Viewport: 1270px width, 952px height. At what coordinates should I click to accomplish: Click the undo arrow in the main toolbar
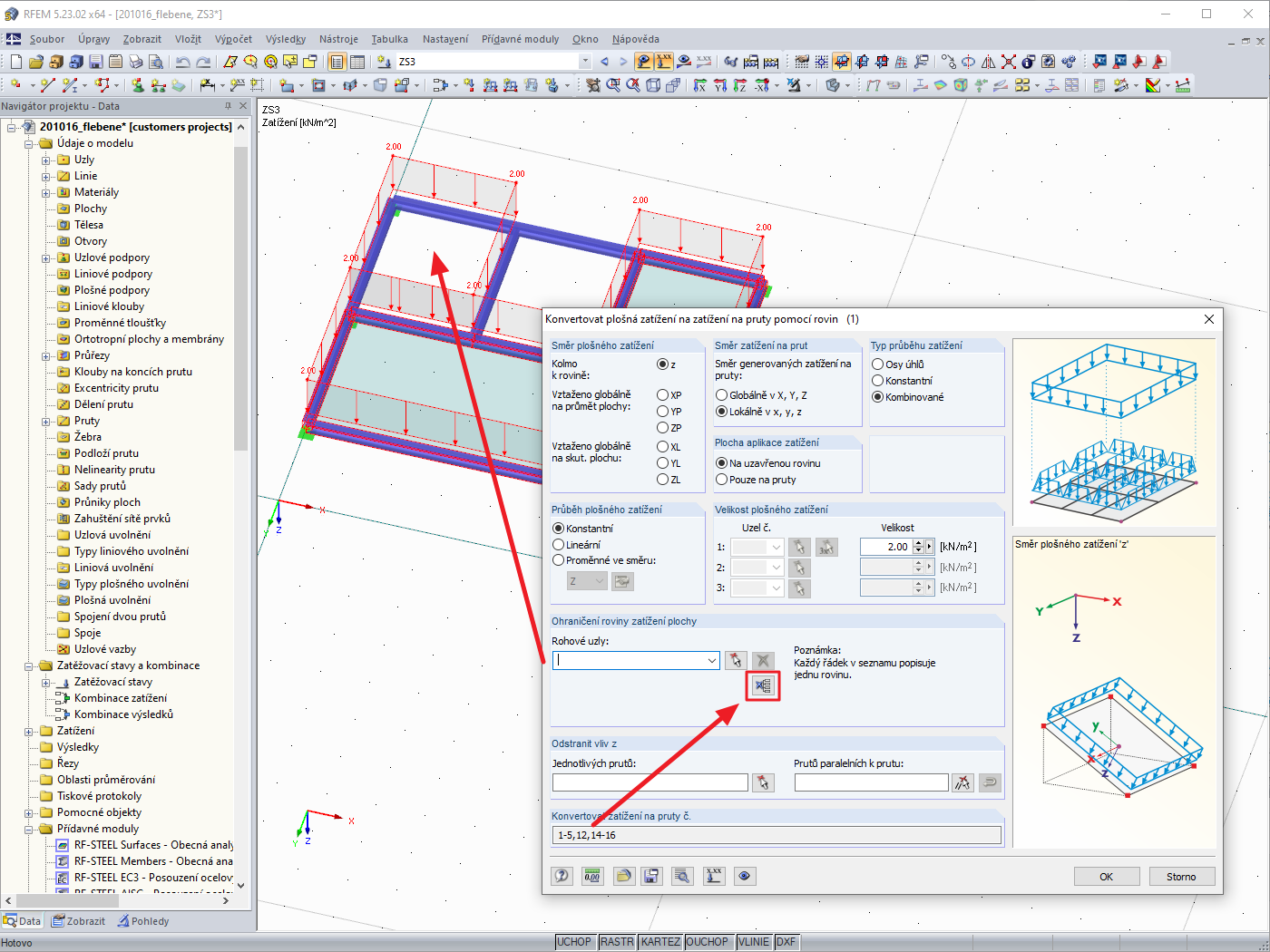183,62
